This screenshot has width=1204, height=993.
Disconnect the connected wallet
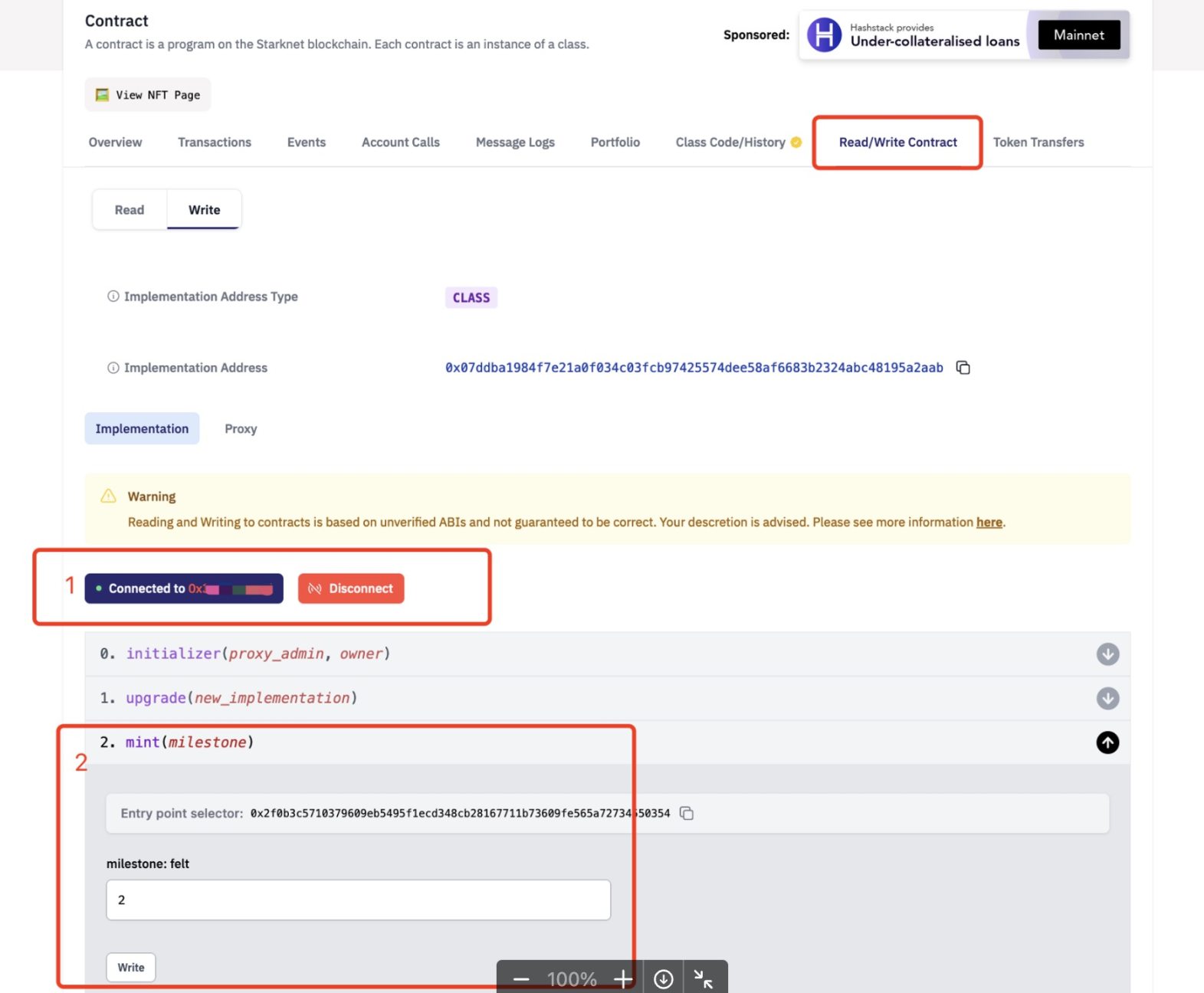351,588
